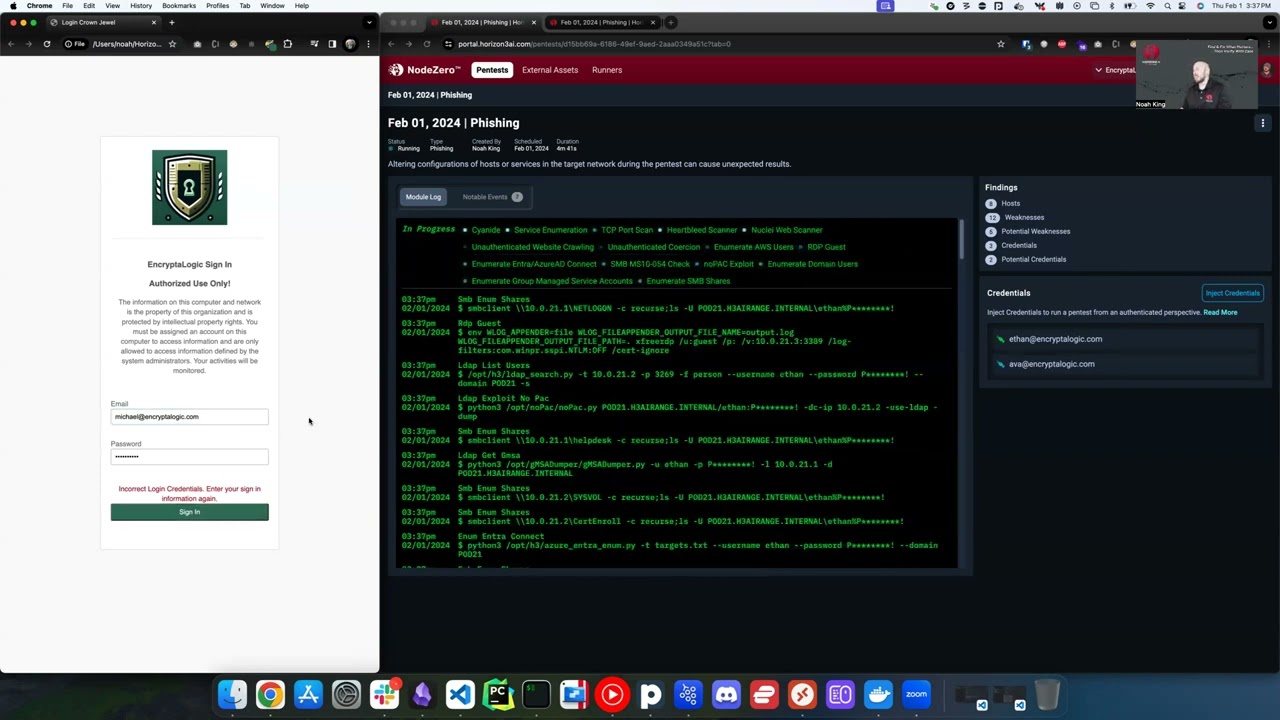Open Slack from the Dock
The image size is (1280, 720).
pyautogui.click(x=384, y=694)
